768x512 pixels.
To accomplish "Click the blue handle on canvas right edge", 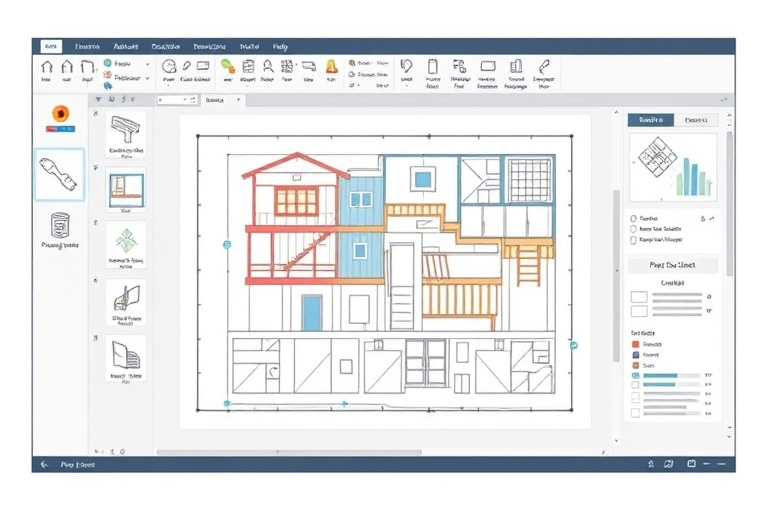I will click(x=574, y=345).
